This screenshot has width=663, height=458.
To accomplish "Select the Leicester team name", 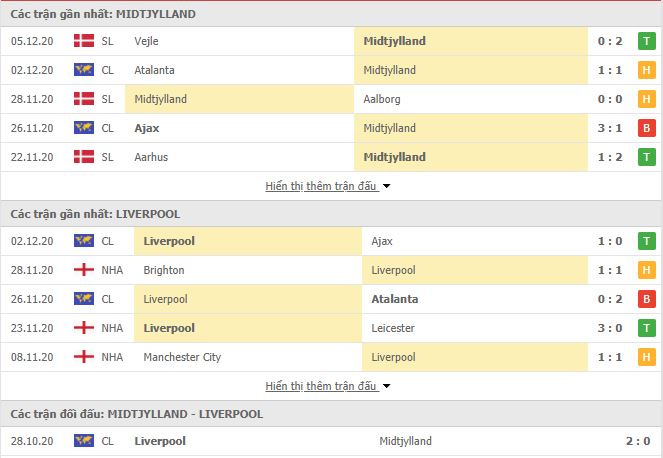I will click(x=389, y=328).
